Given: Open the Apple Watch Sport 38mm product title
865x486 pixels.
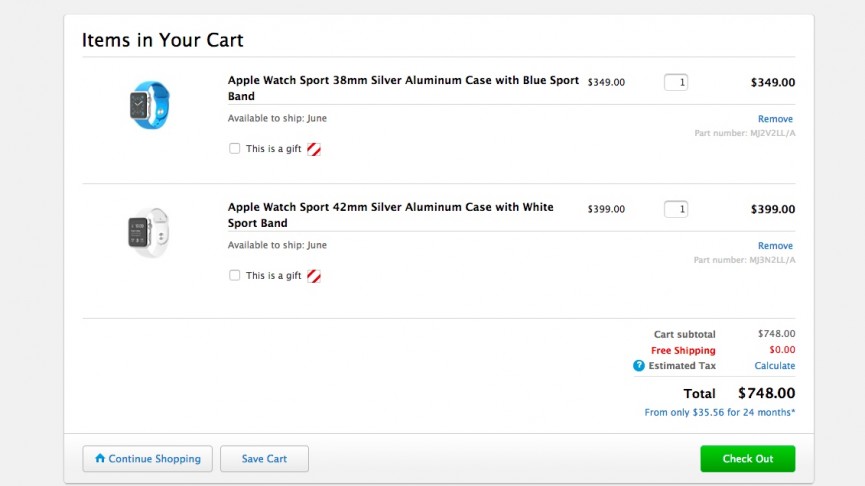Looking at the screenshot, I should [x=403, y=88].
